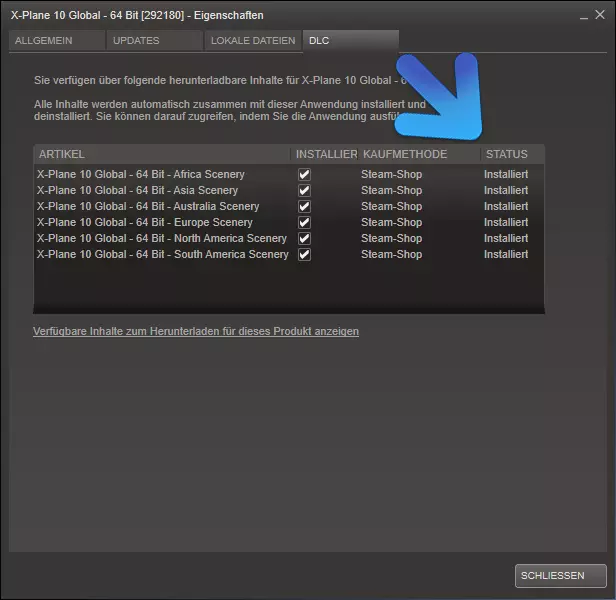The width and height of the screenshot is (616, 600).
Task: Switch to the ALLGEMEIN tab
Action: 57,40
